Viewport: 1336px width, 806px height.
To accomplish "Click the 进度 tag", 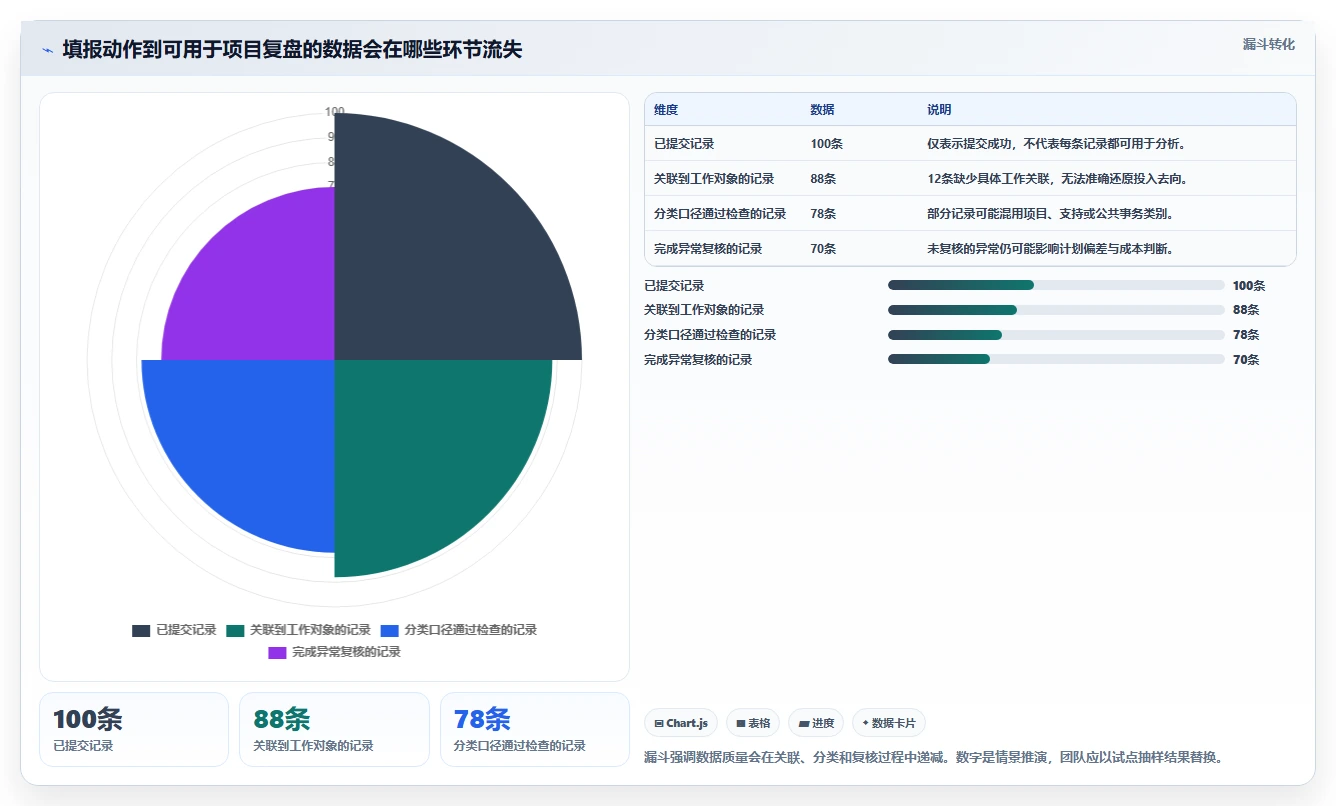I will point(816,723).
